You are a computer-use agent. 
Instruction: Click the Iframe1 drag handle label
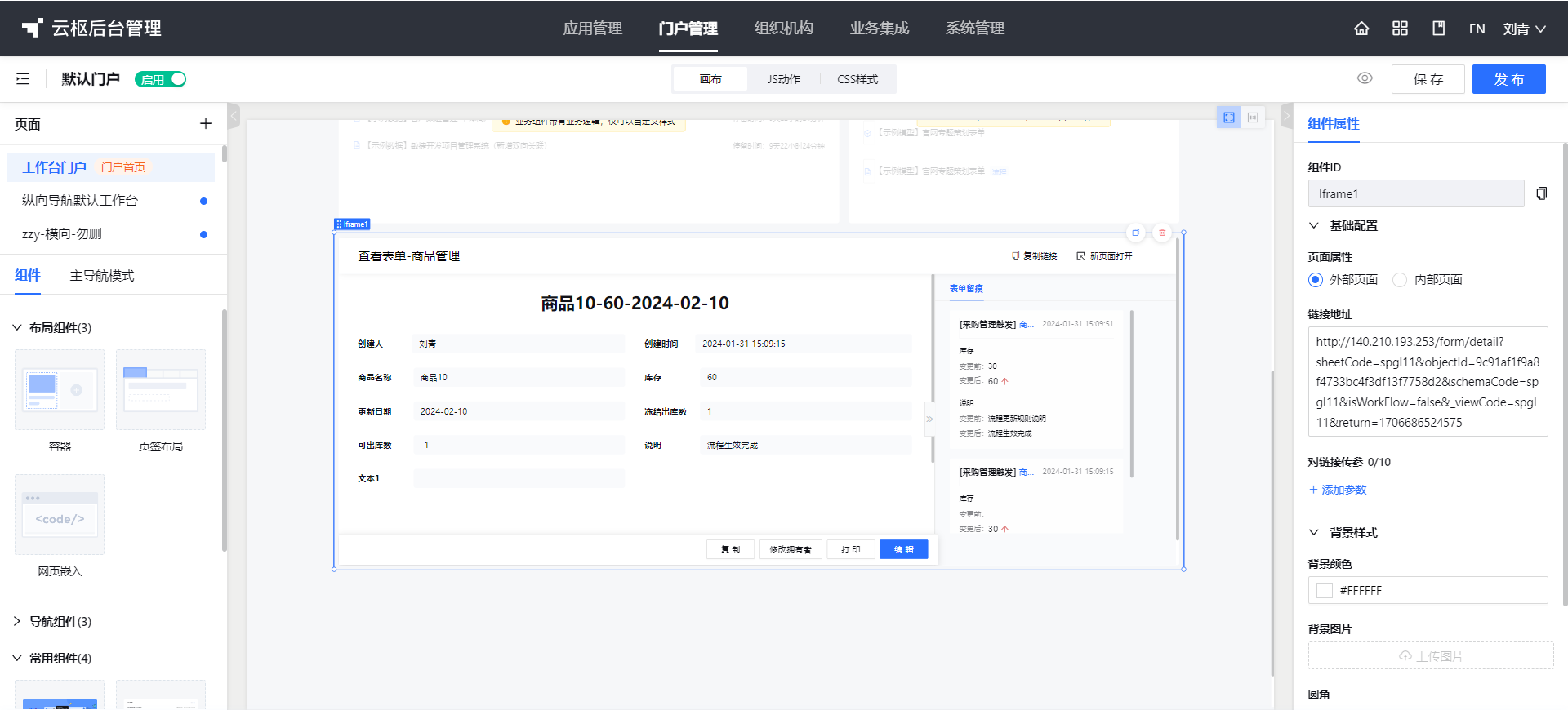[x=353, y=224]
